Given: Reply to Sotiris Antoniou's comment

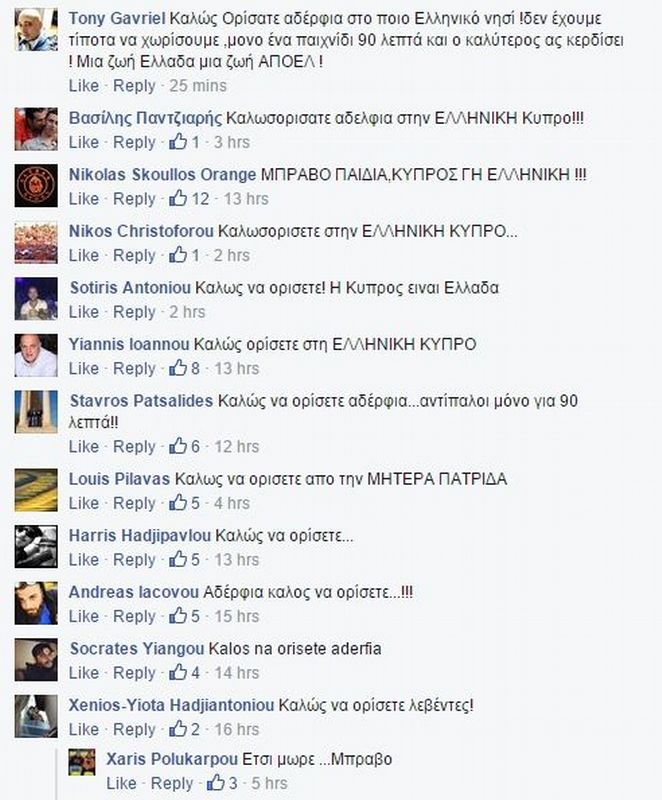Looking at the screenshot, I should coord(134,311).
